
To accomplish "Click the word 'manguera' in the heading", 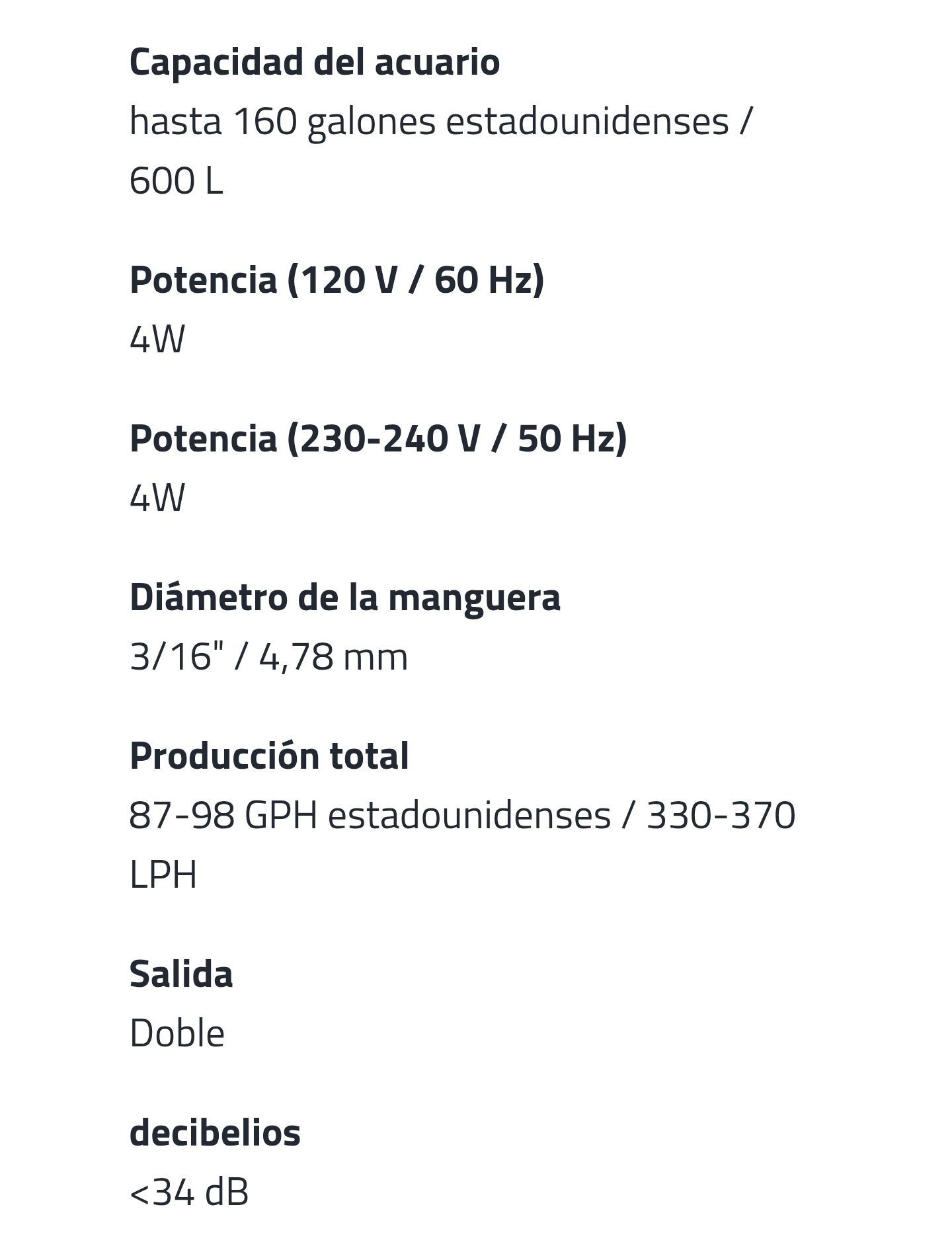I will point(474,597).
